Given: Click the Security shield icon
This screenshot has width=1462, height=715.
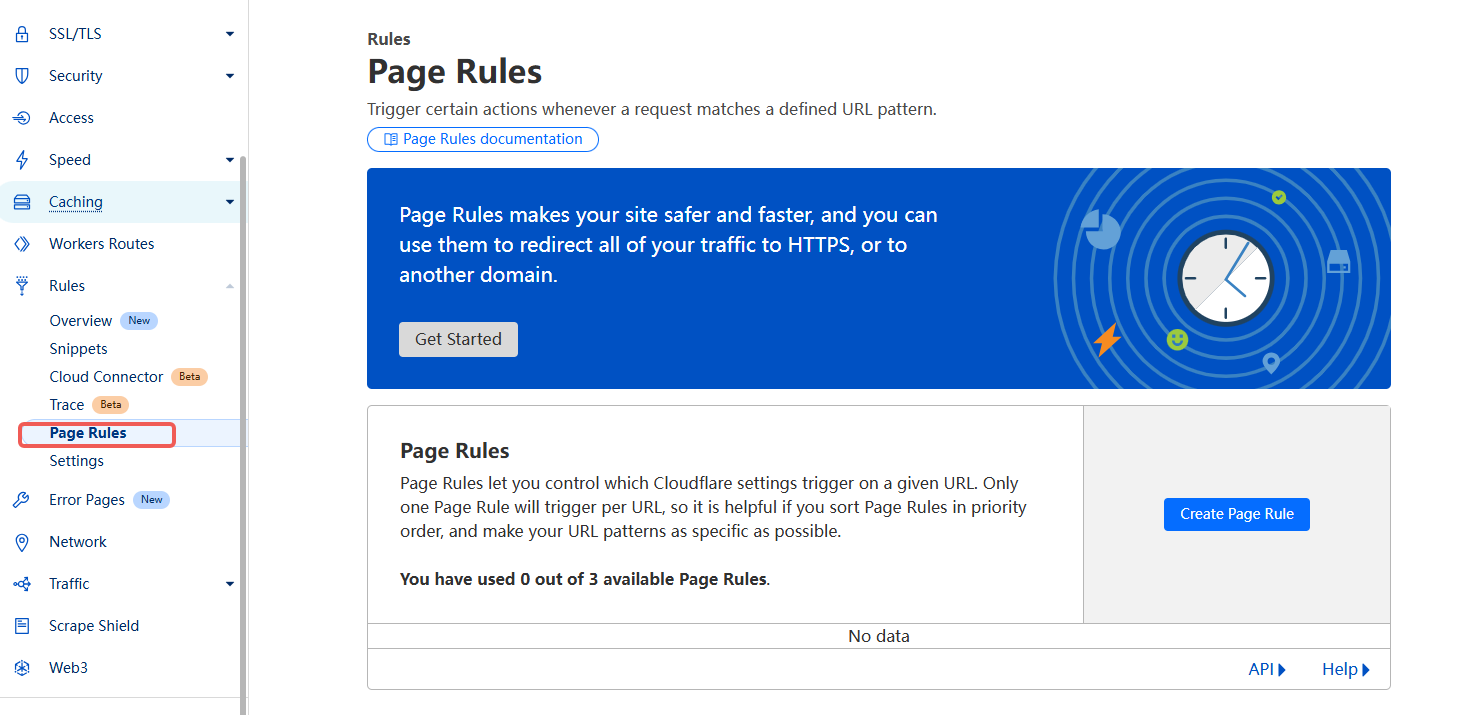Looking at the screenshot, I should pos(22,76).
